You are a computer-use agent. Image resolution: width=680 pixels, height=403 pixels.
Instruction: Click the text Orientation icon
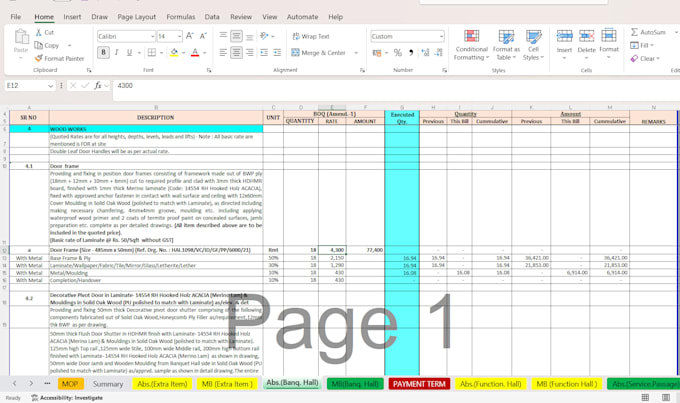tap(264, 36)
